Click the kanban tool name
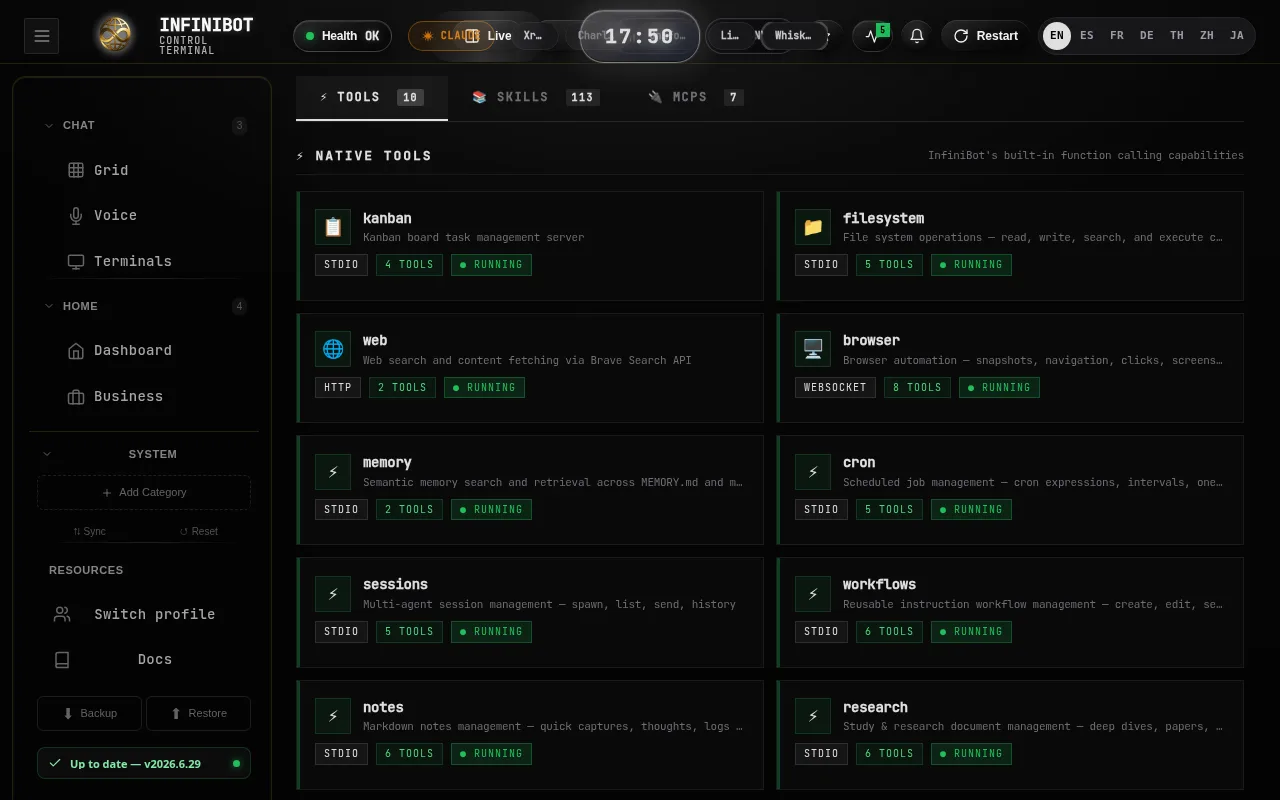The image size is (1280, 800). coord(387,218)
